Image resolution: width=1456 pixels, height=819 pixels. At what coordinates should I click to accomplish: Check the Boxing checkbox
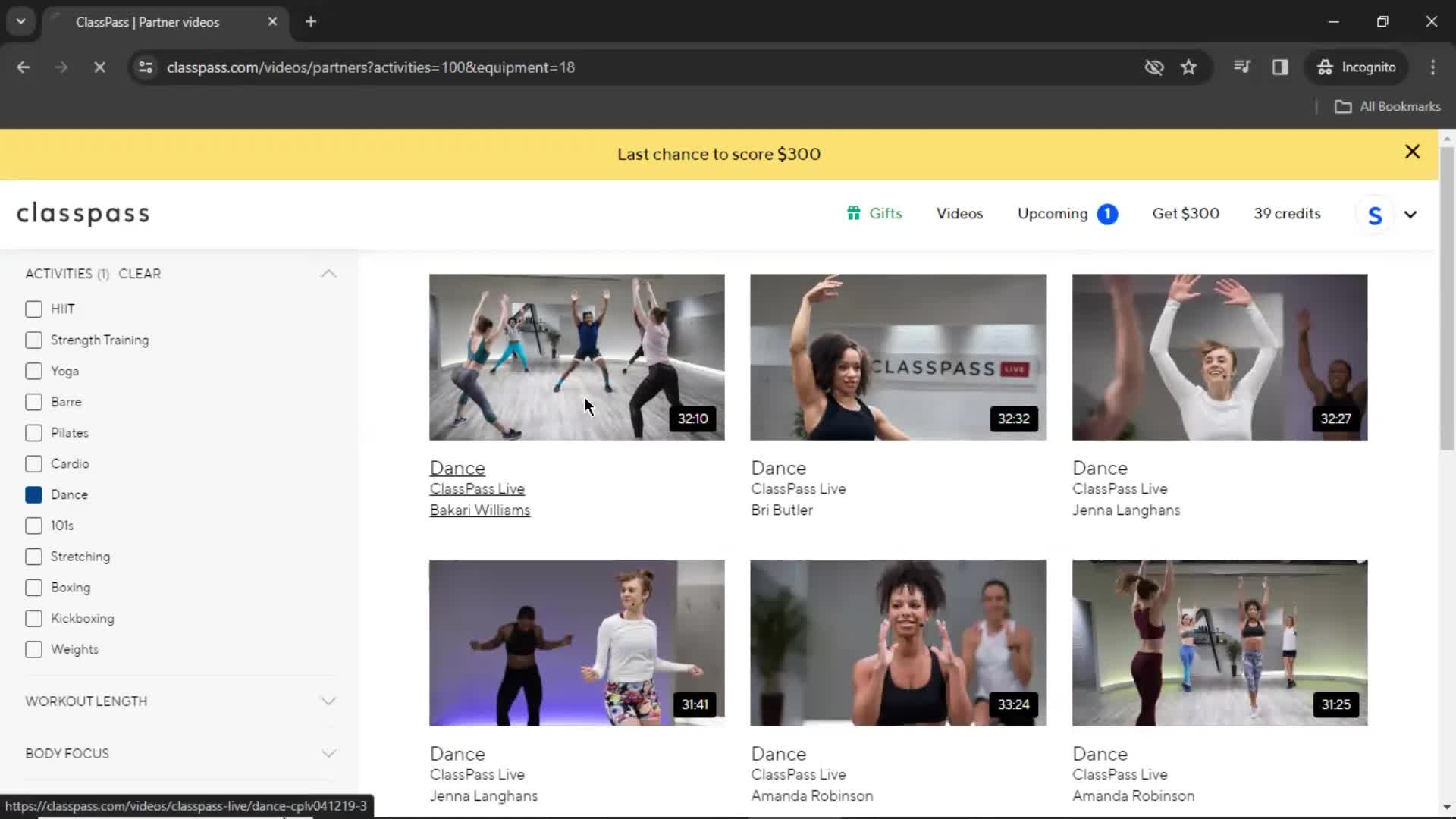click(33, 588)
